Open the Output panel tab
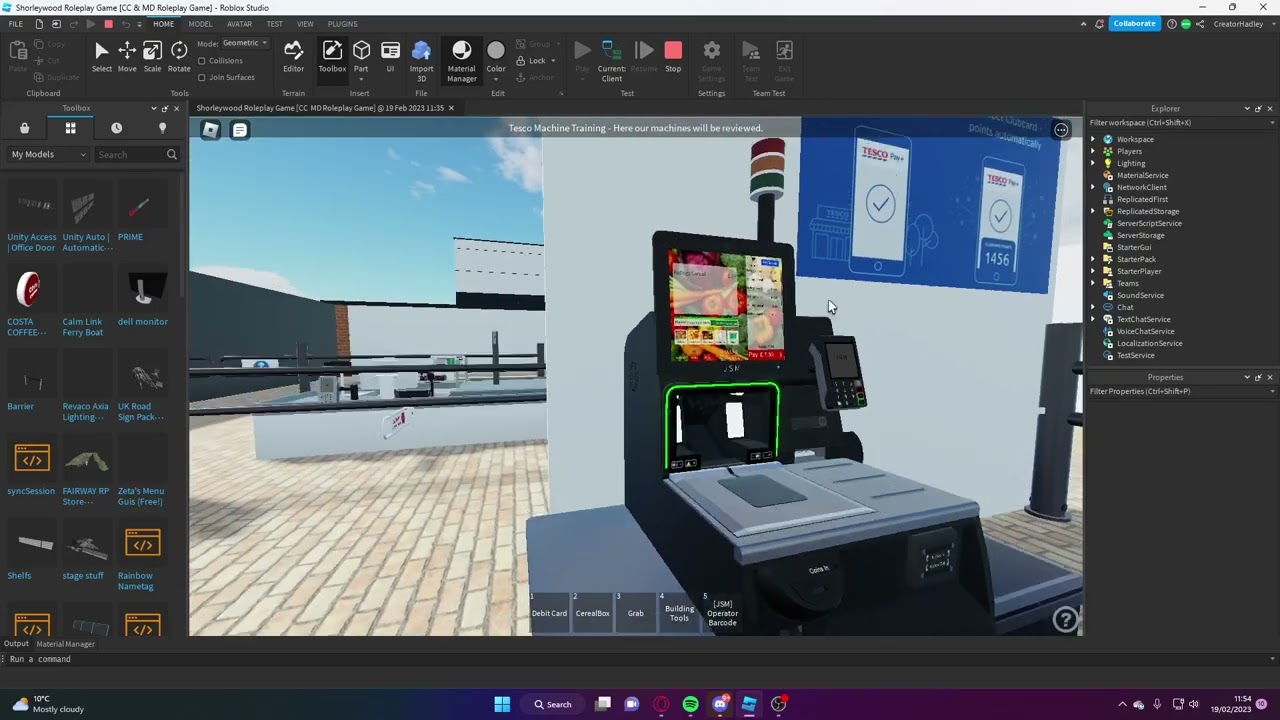This screenshot has width=1280, height=720. tap(16, 644)
